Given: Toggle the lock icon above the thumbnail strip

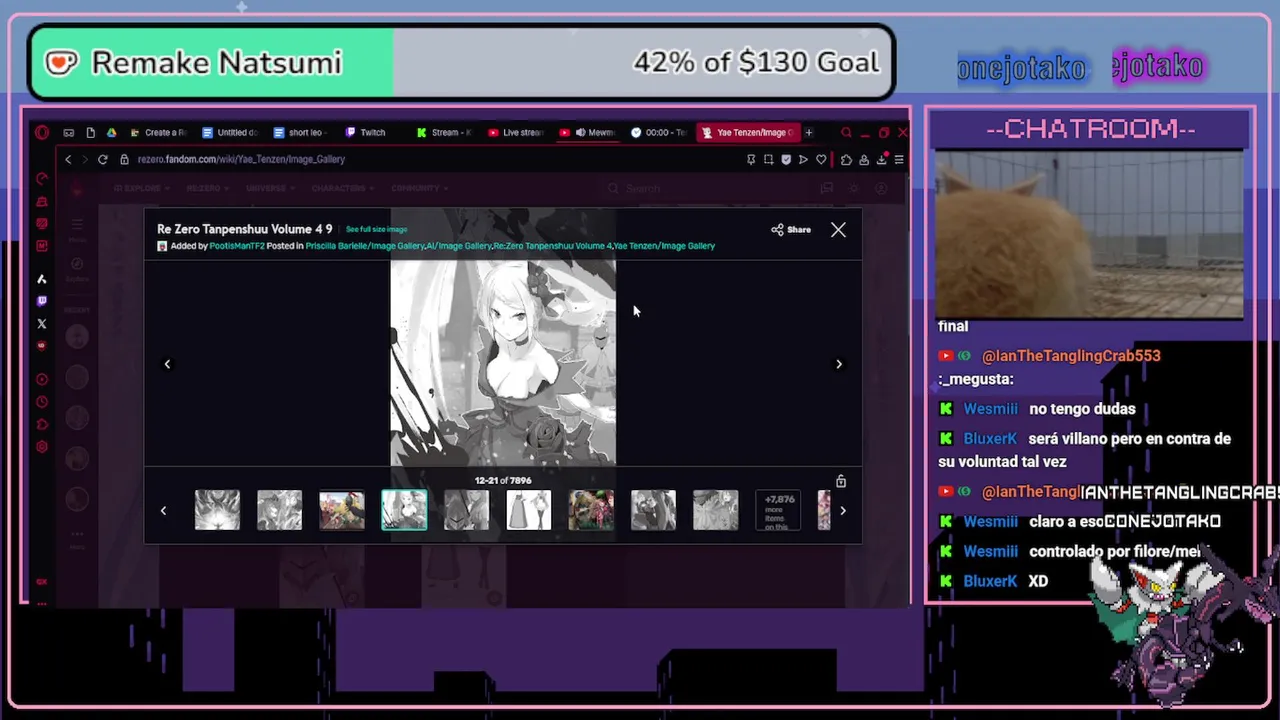Looking at the screenshot, I should coord(841,482).
